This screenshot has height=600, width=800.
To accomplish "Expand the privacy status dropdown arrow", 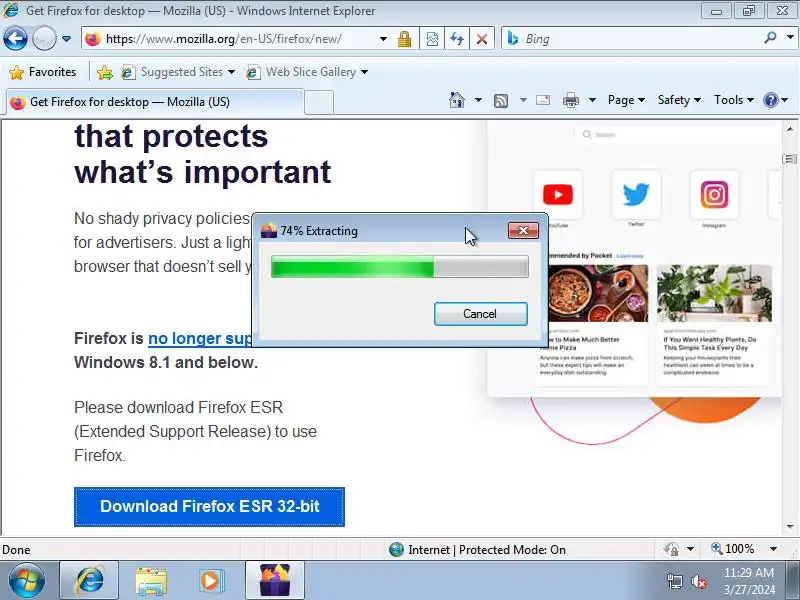I will 690,549.
